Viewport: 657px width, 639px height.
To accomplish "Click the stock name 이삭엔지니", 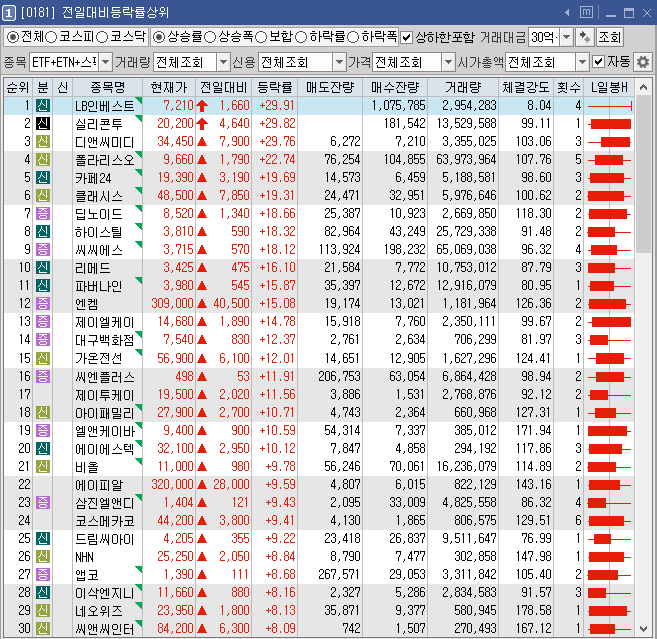I will (104, 593).
